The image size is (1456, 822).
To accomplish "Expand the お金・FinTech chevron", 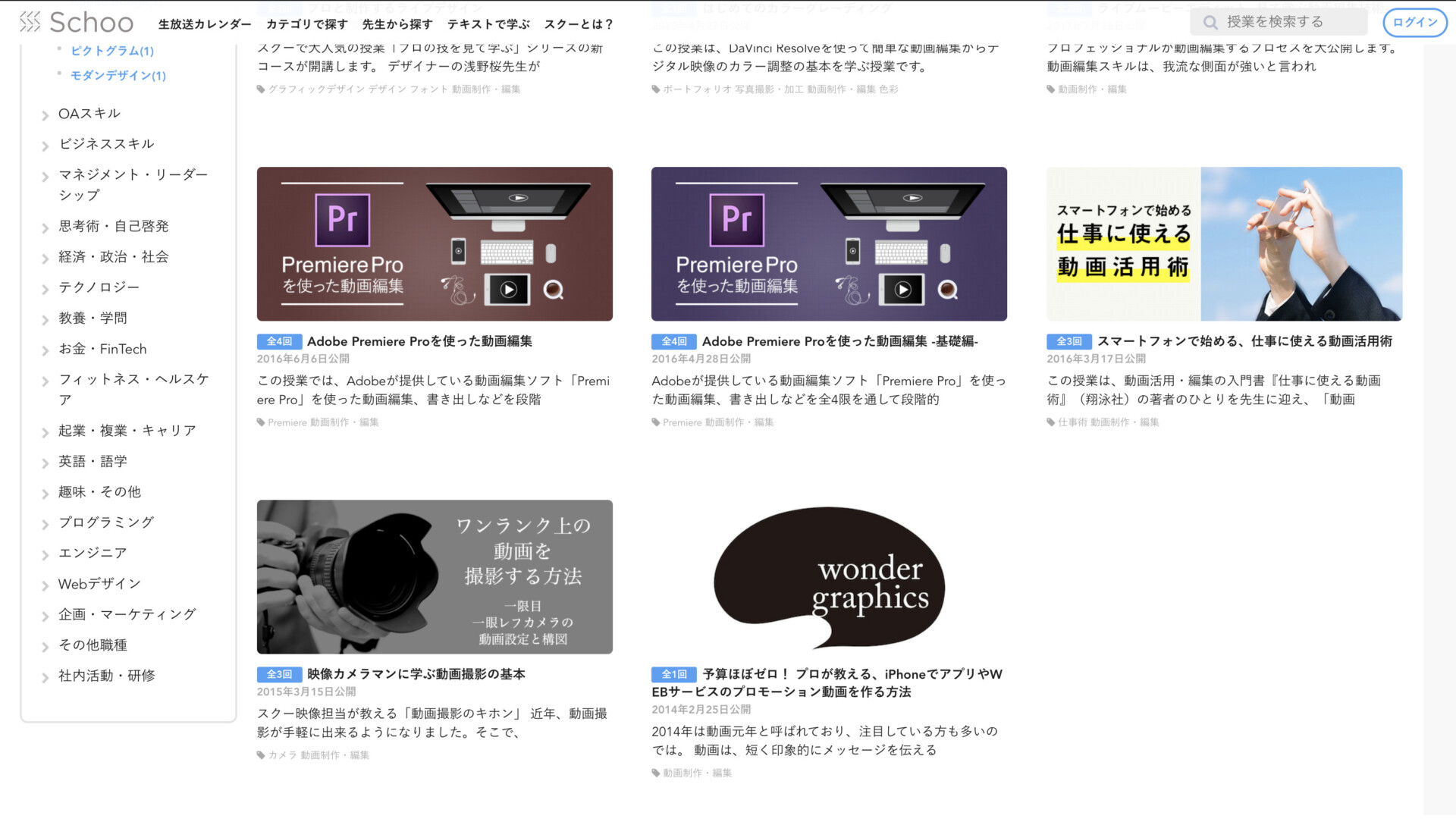I will [45, 351].
